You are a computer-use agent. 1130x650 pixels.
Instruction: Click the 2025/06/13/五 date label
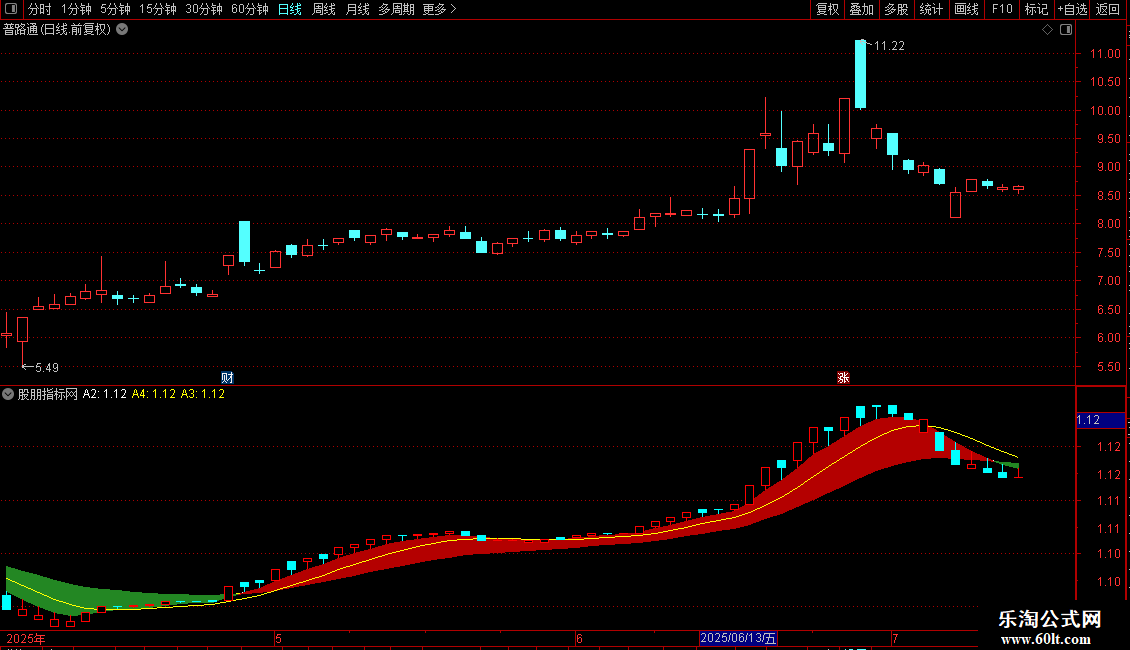[738, 638]
